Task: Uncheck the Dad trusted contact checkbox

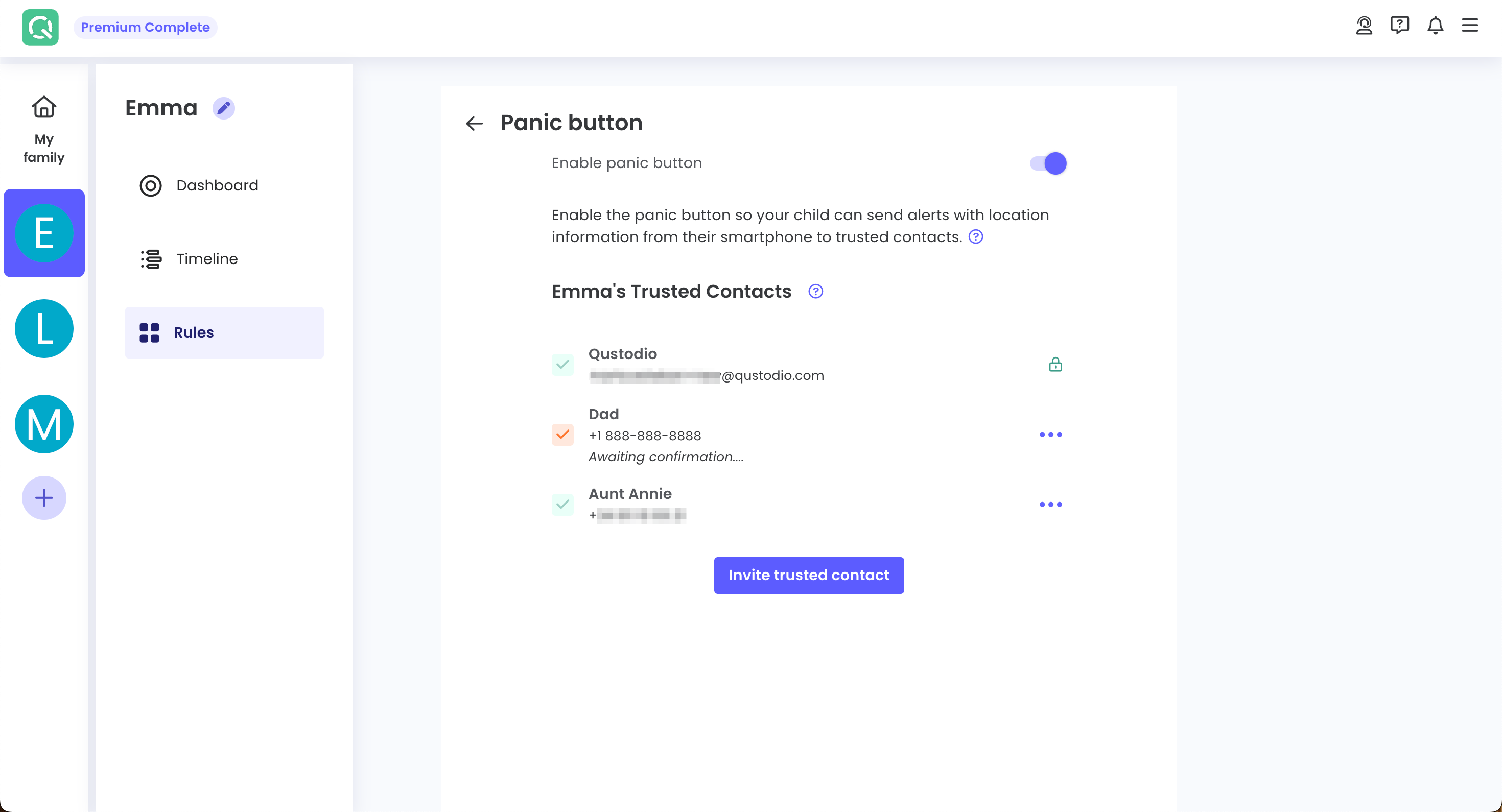Action: point(562,435)
